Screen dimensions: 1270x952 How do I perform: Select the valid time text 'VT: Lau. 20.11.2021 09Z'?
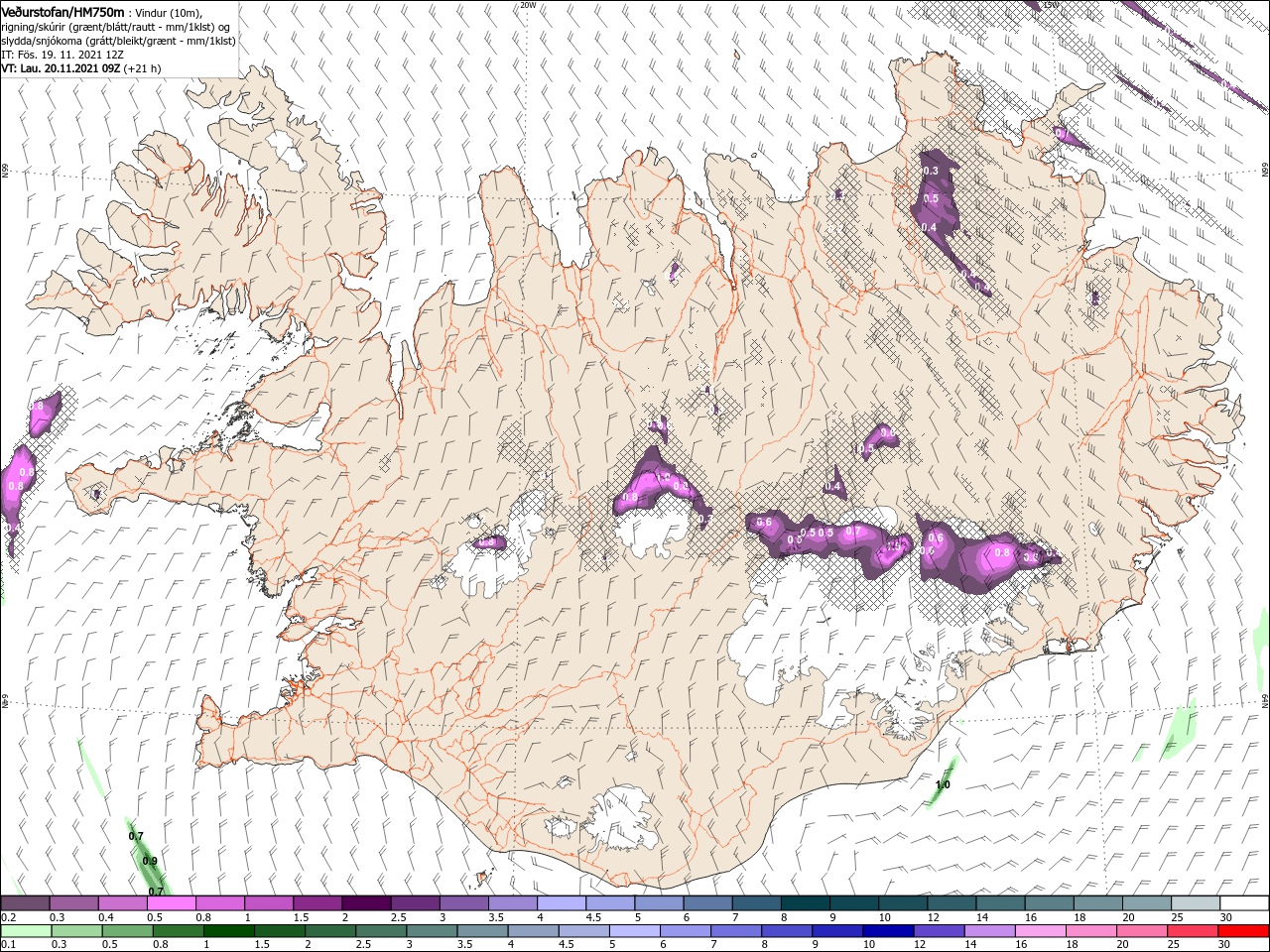click(x=61, y=68)
